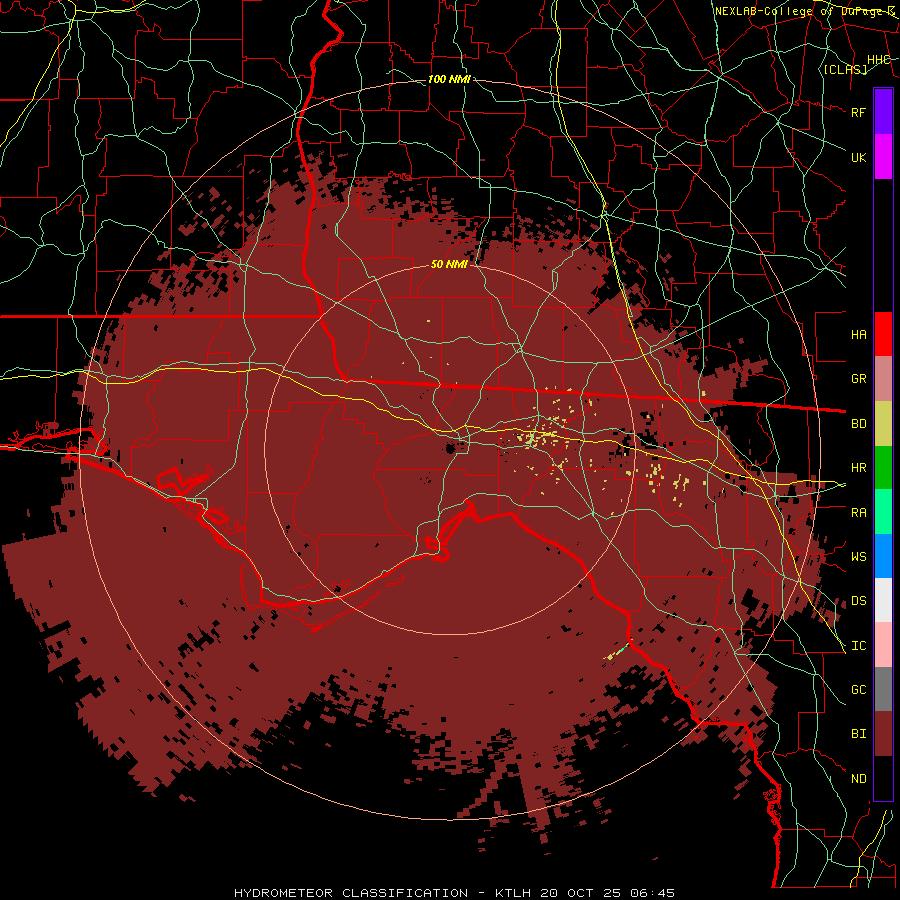Screen dimensions: 900x900
Task: Click the WS legend label
Action: point(858,556)
